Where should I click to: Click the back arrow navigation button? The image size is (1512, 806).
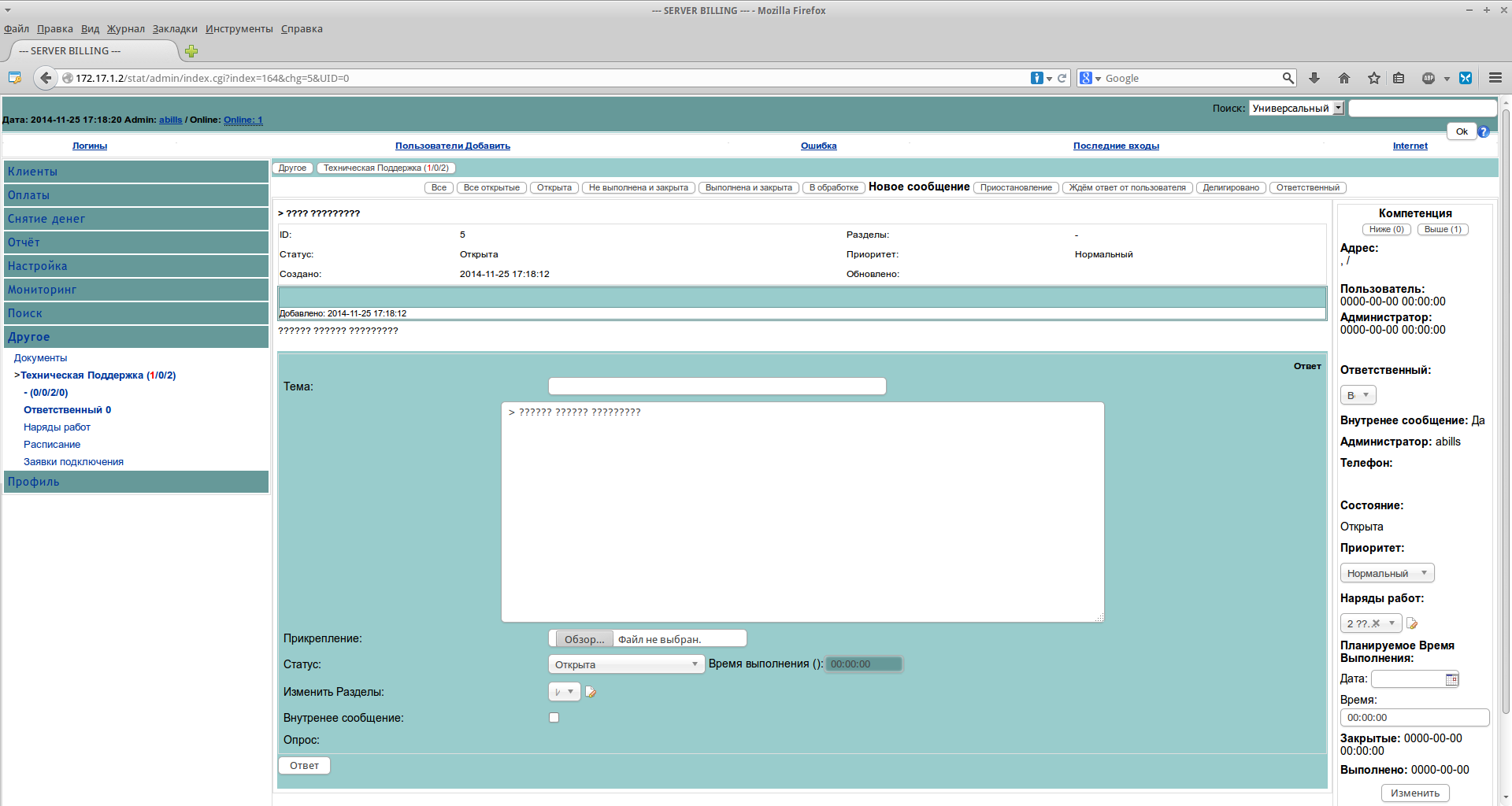46,78
